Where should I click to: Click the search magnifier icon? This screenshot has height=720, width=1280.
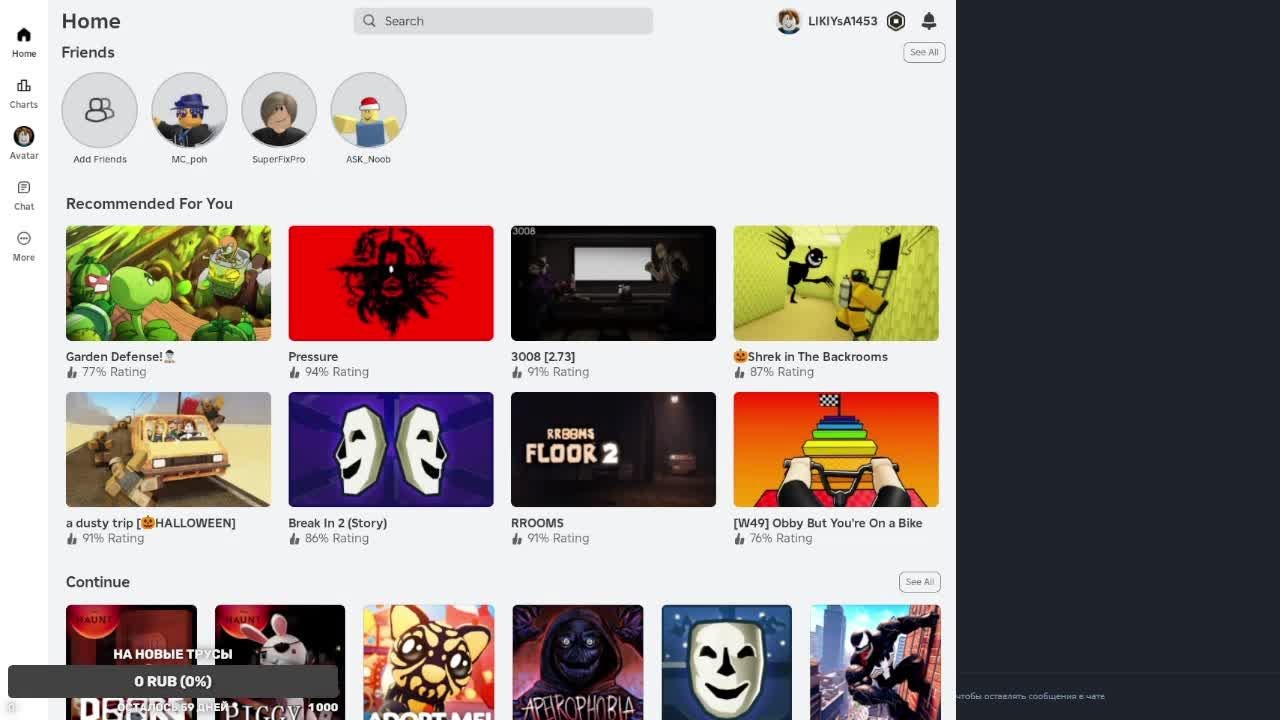[x=369, y=21]
